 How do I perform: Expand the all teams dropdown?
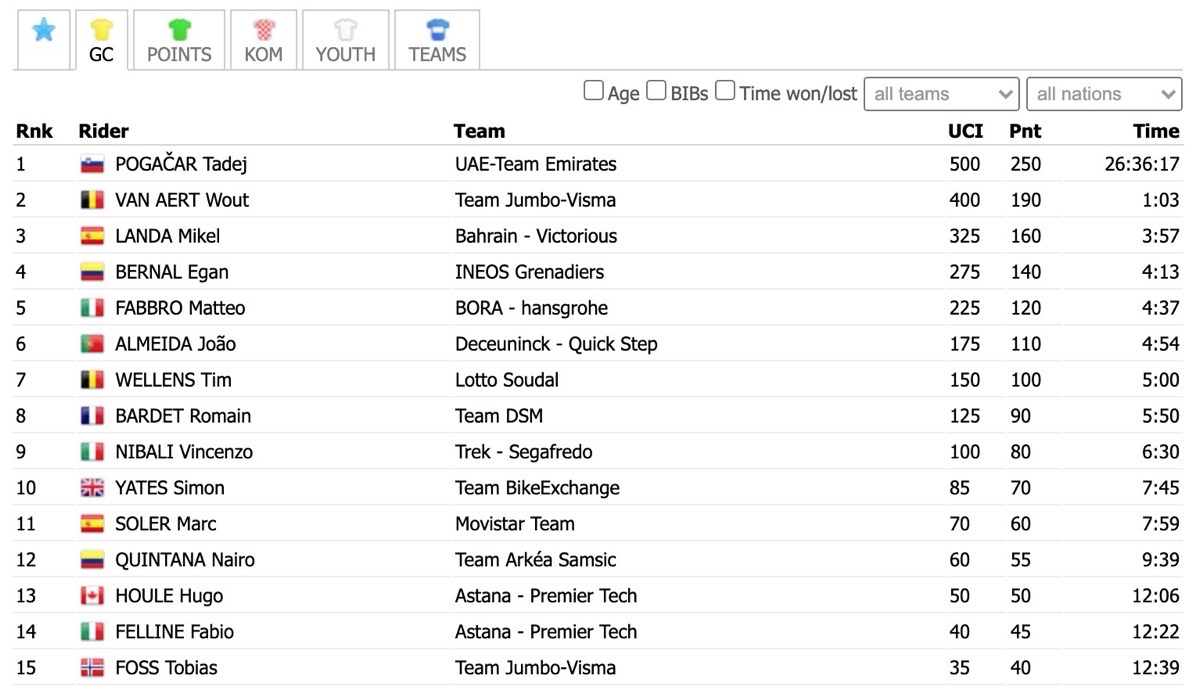click(941, 94)
